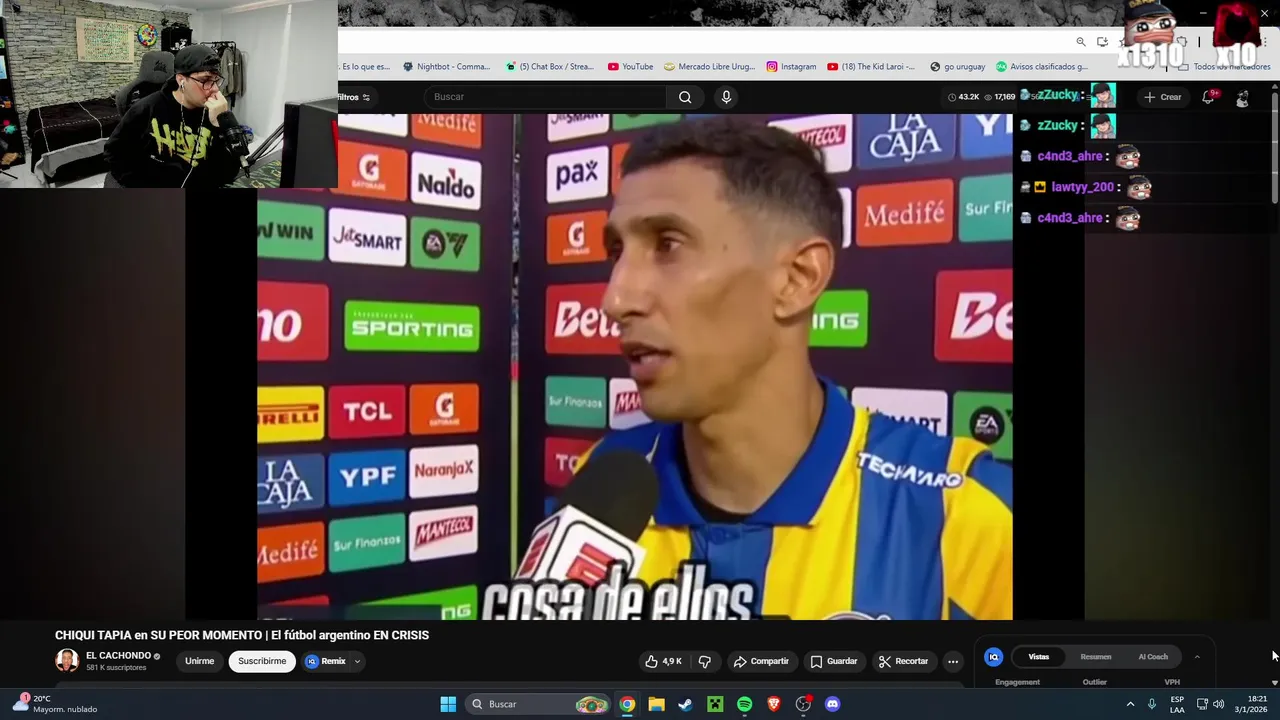Image resolution: width=1280 pixels, height=720 pixels.
Task: Open Mercado Libre Uruguay bookmark
Action: click(x=709, y=67)
